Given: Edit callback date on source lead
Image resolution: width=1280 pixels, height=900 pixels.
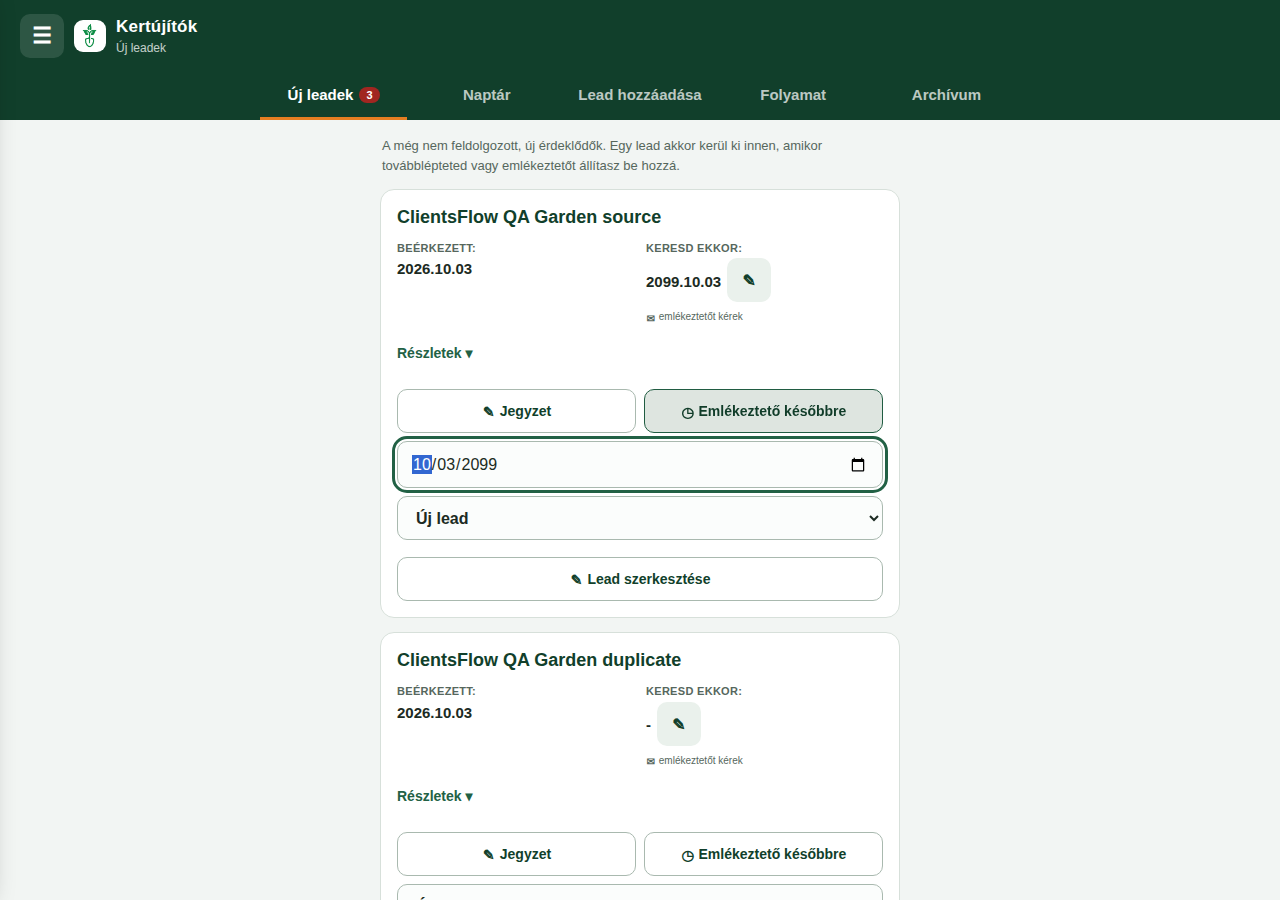Looking at the screenshot, I should [x=749, y=280].
